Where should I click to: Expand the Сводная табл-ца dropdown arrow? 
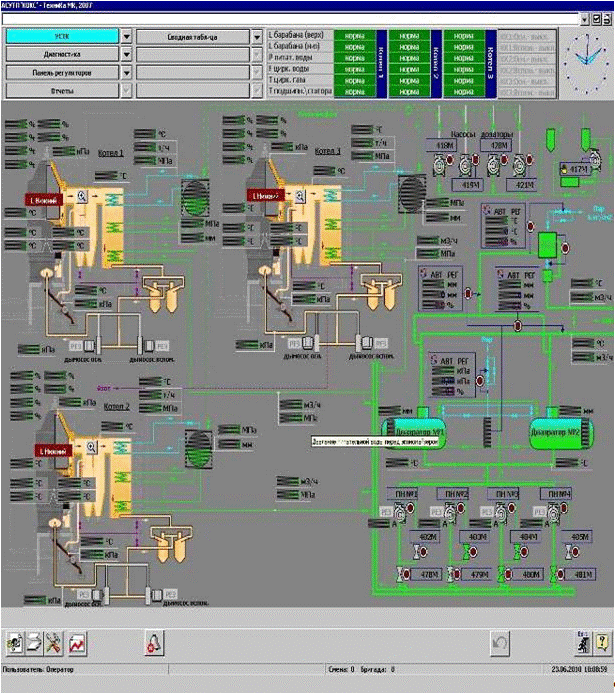click(x=256, y=36)
